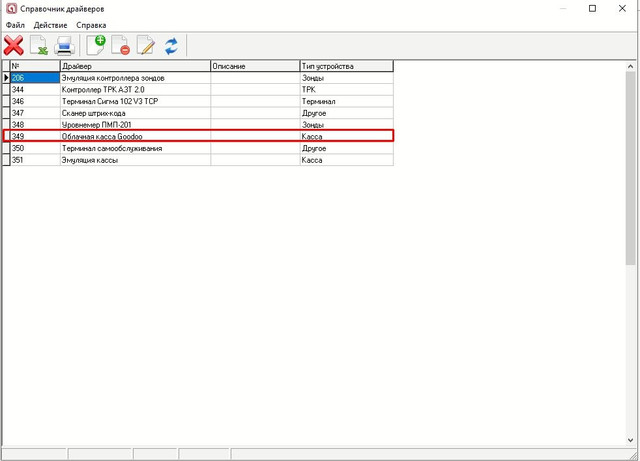The height and width of the screenshot is (461, 640).
Task: Select row selector of row 350
Action: pyautogui.click(x=6, y=148)
